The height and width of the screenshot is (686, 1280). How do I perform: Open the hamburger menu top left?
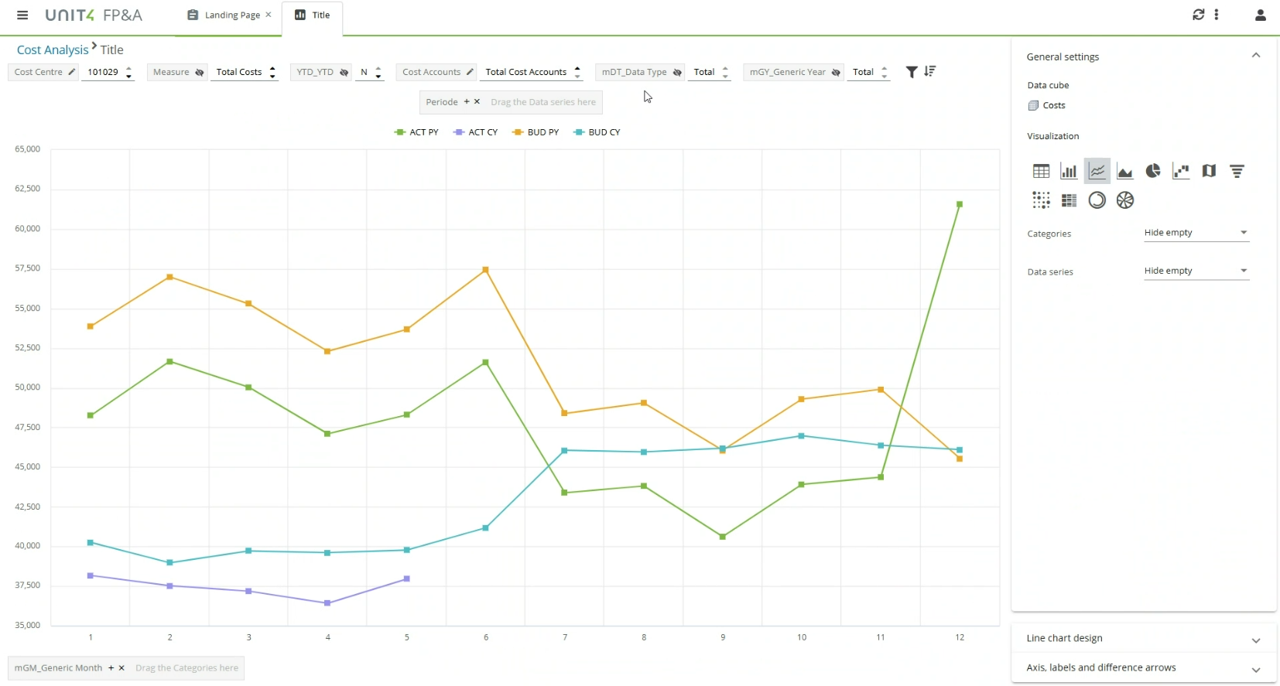22,15
